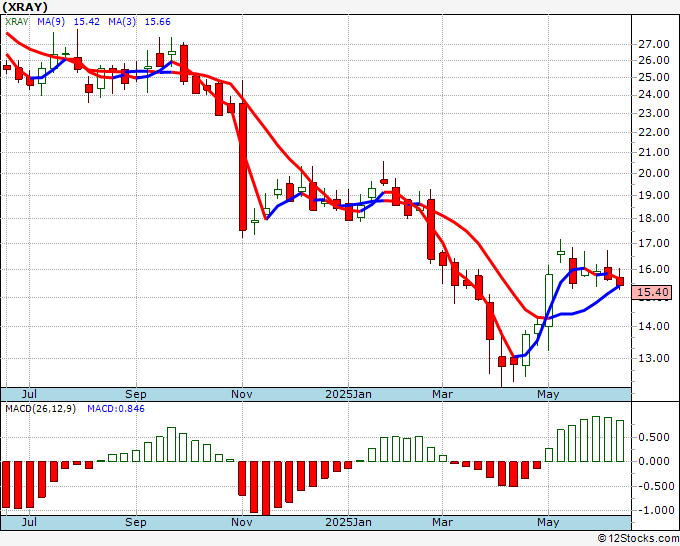This screenshot has width=680, height=546.
Task: Click the MACD(26,12,9) indicator label
Action: click(x=40, y=409)
